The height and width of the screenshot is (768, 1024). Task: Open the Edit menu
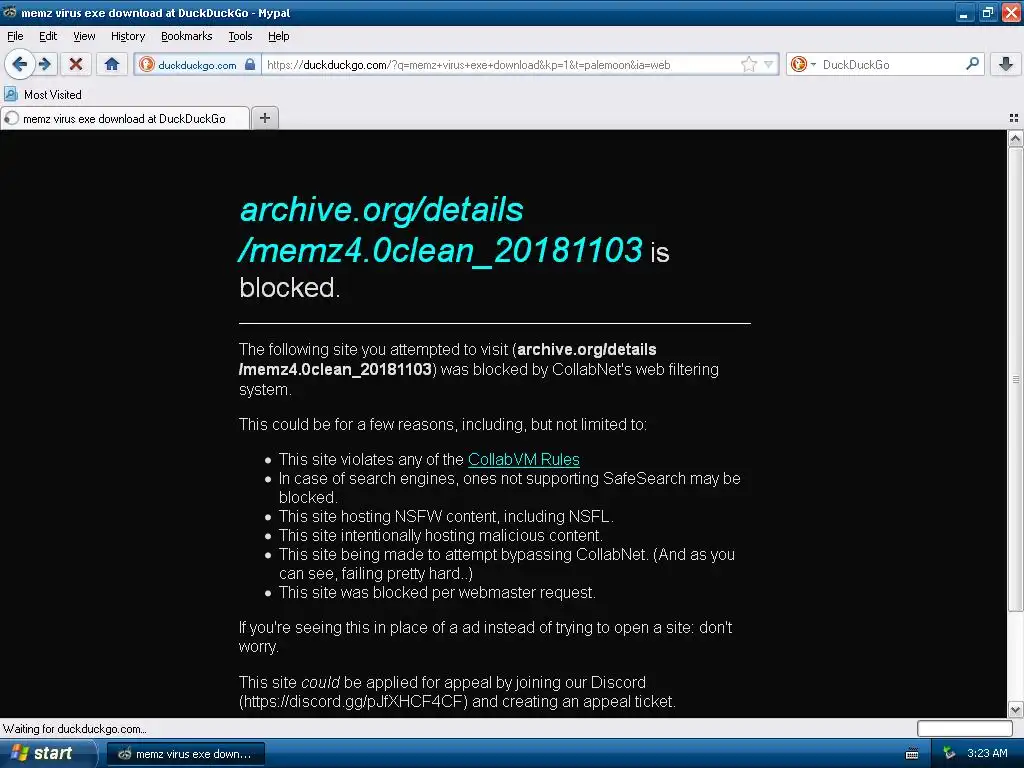pos(48,36)
